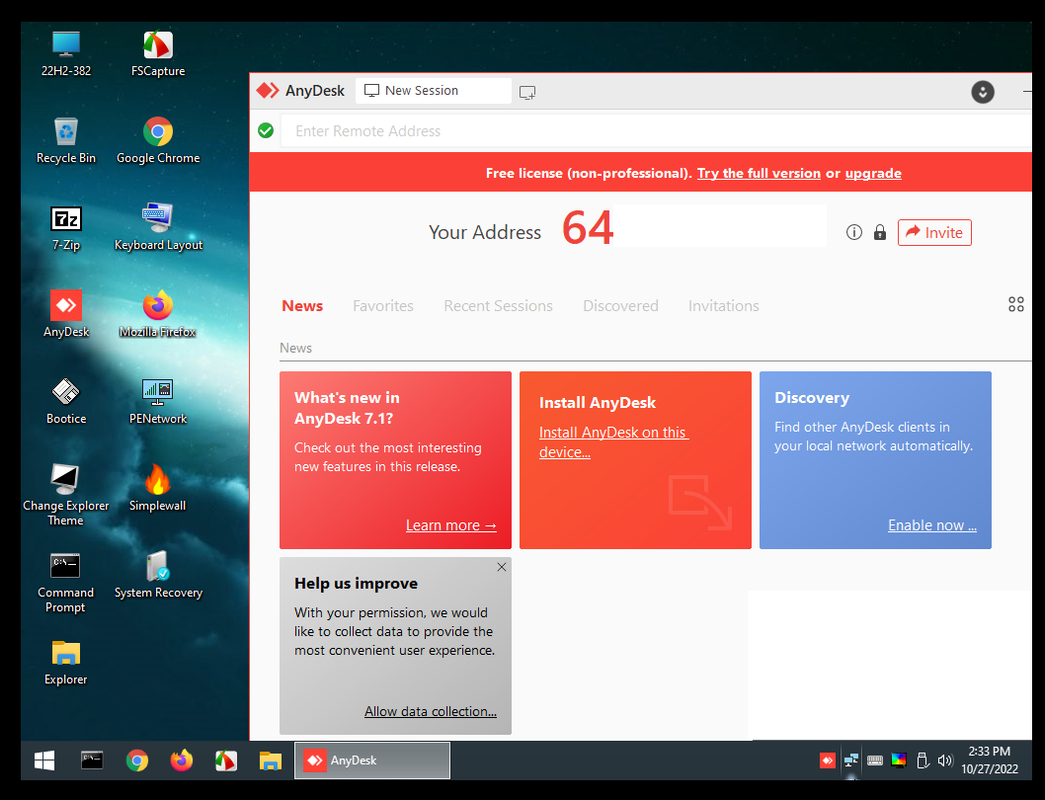The image size is (1045, 800).
Task: Open keyboard layout tray icon
Action: point(875,760)
